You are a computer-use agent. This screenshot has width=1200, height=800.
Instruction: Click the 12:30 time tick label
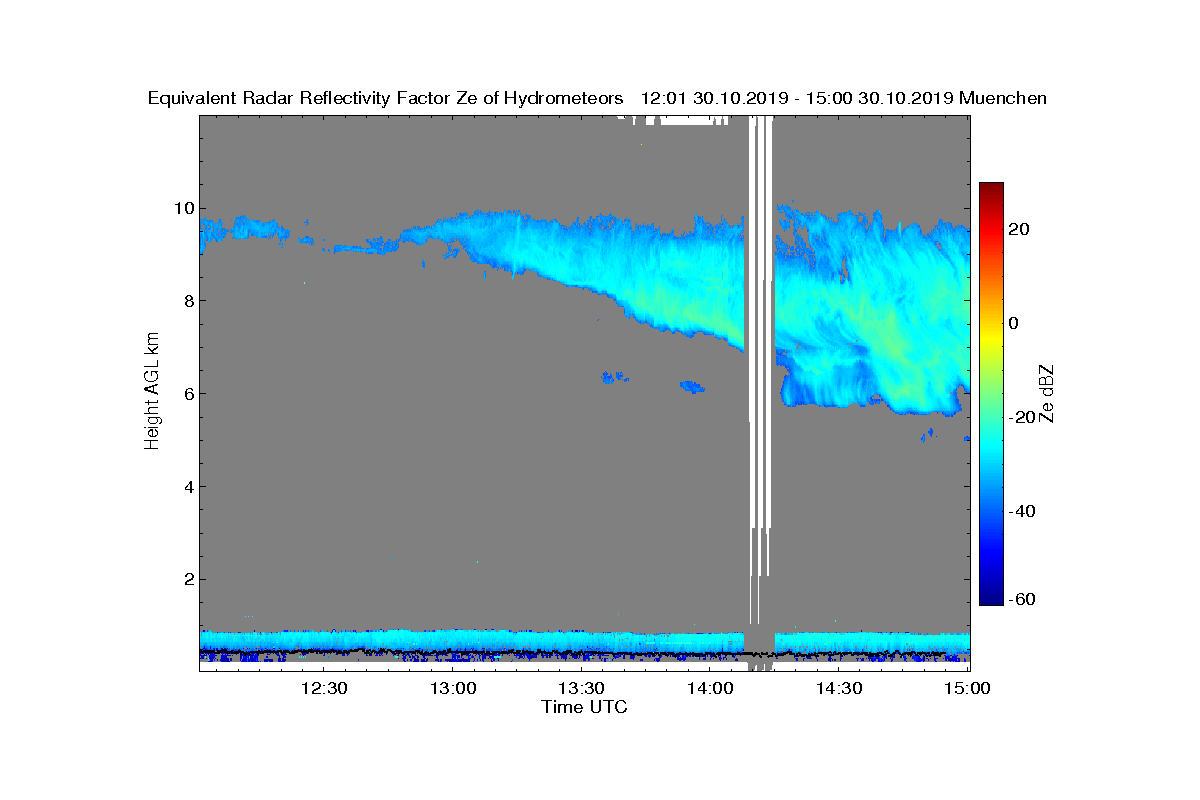tap(324, 688)
